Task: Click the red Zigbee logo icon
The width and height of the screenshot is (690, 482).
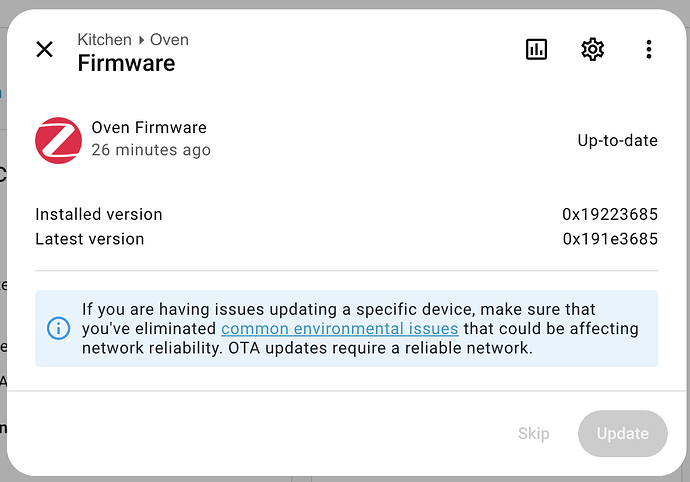Action: 58,140
